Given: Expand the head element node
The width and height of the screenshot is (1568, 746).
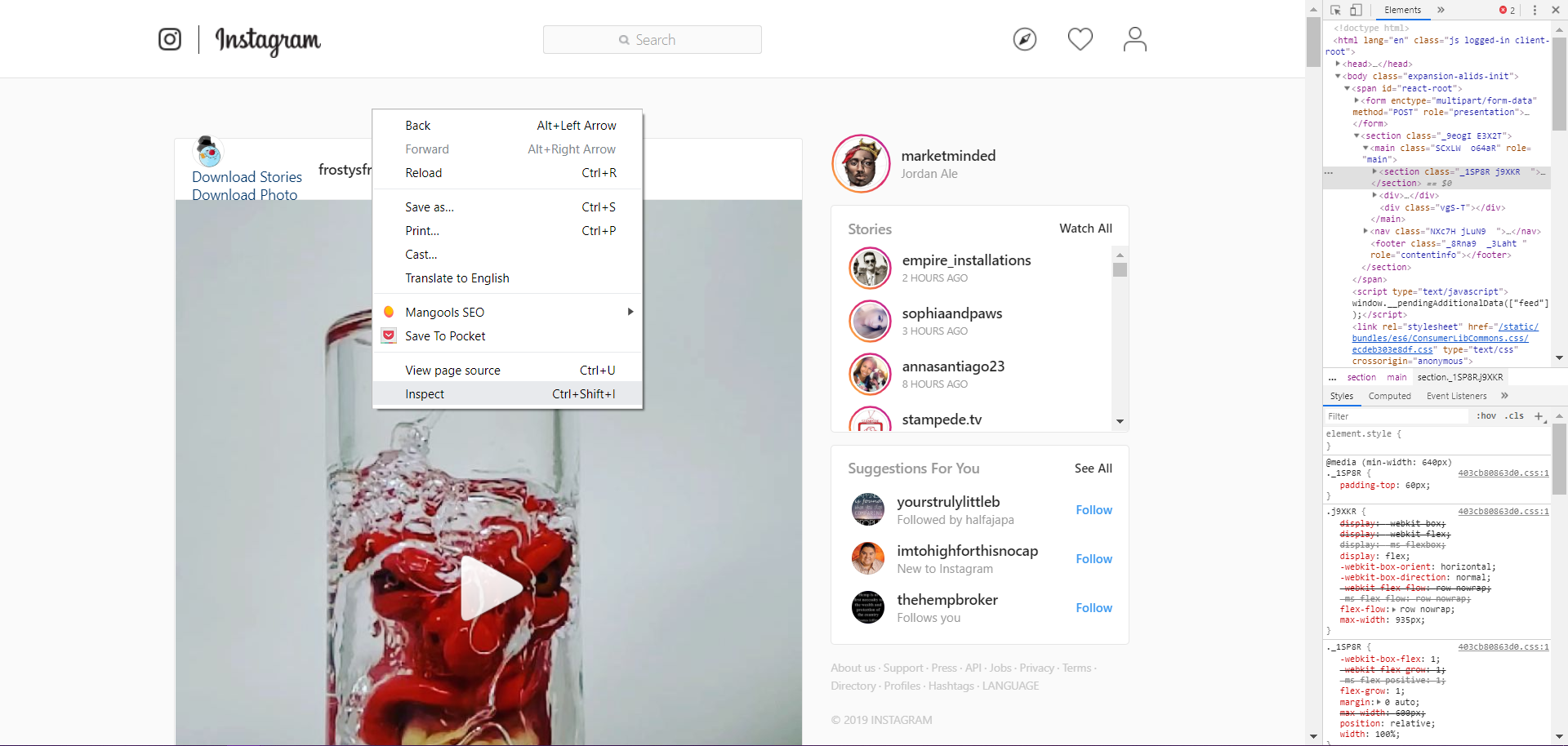Looking at the screenshot, I should click(1338, 64).
